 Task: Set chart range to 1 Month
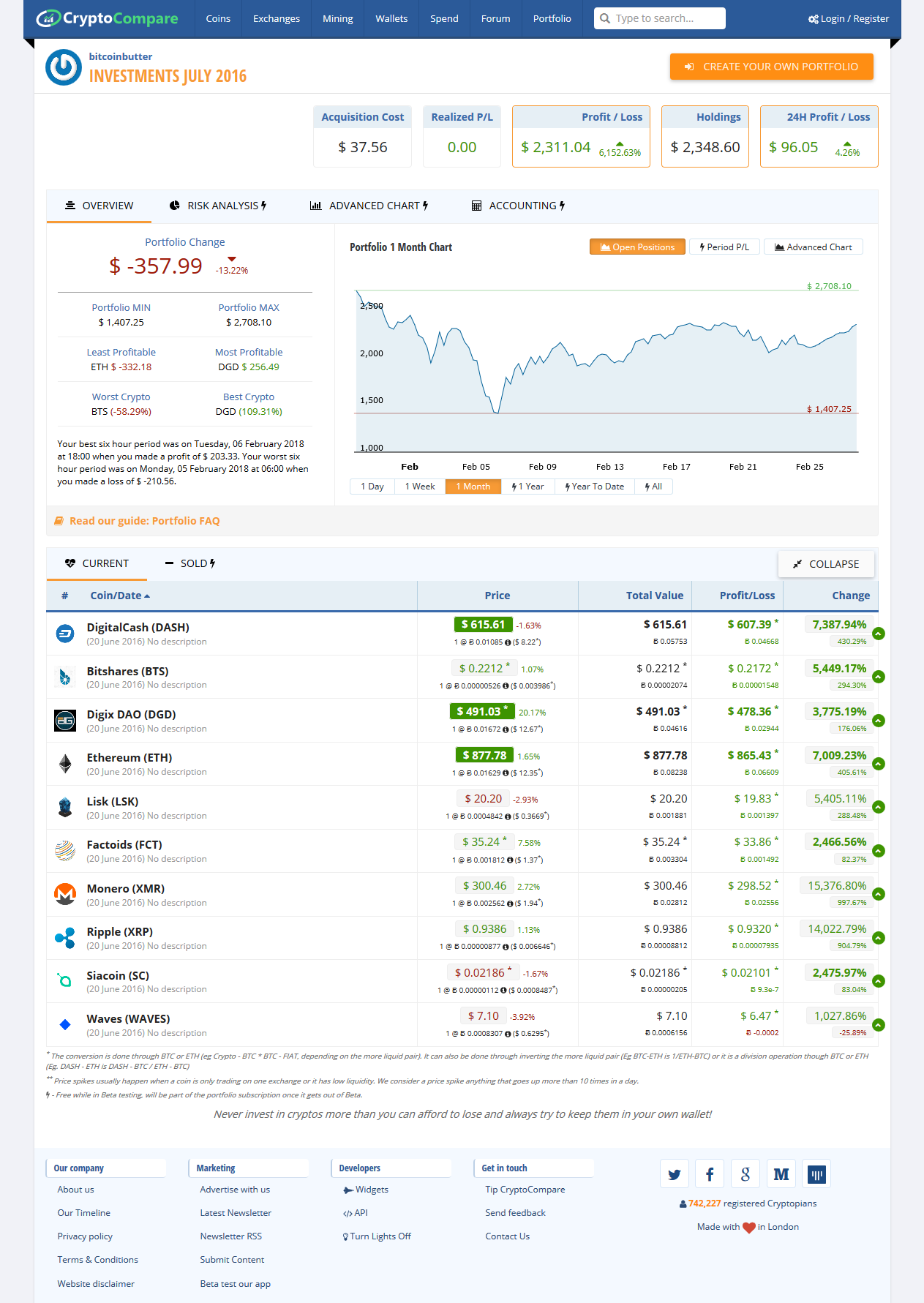coord(473,487)
